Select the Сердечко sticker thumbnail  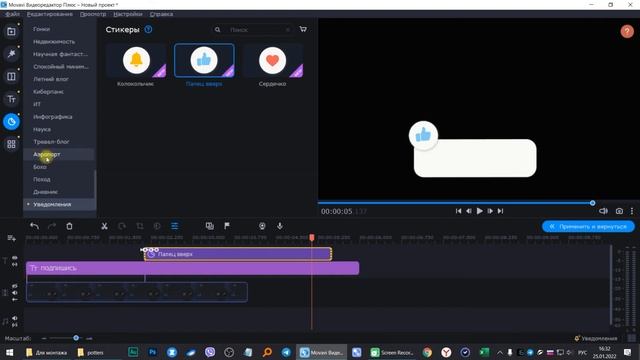[272, 60]
